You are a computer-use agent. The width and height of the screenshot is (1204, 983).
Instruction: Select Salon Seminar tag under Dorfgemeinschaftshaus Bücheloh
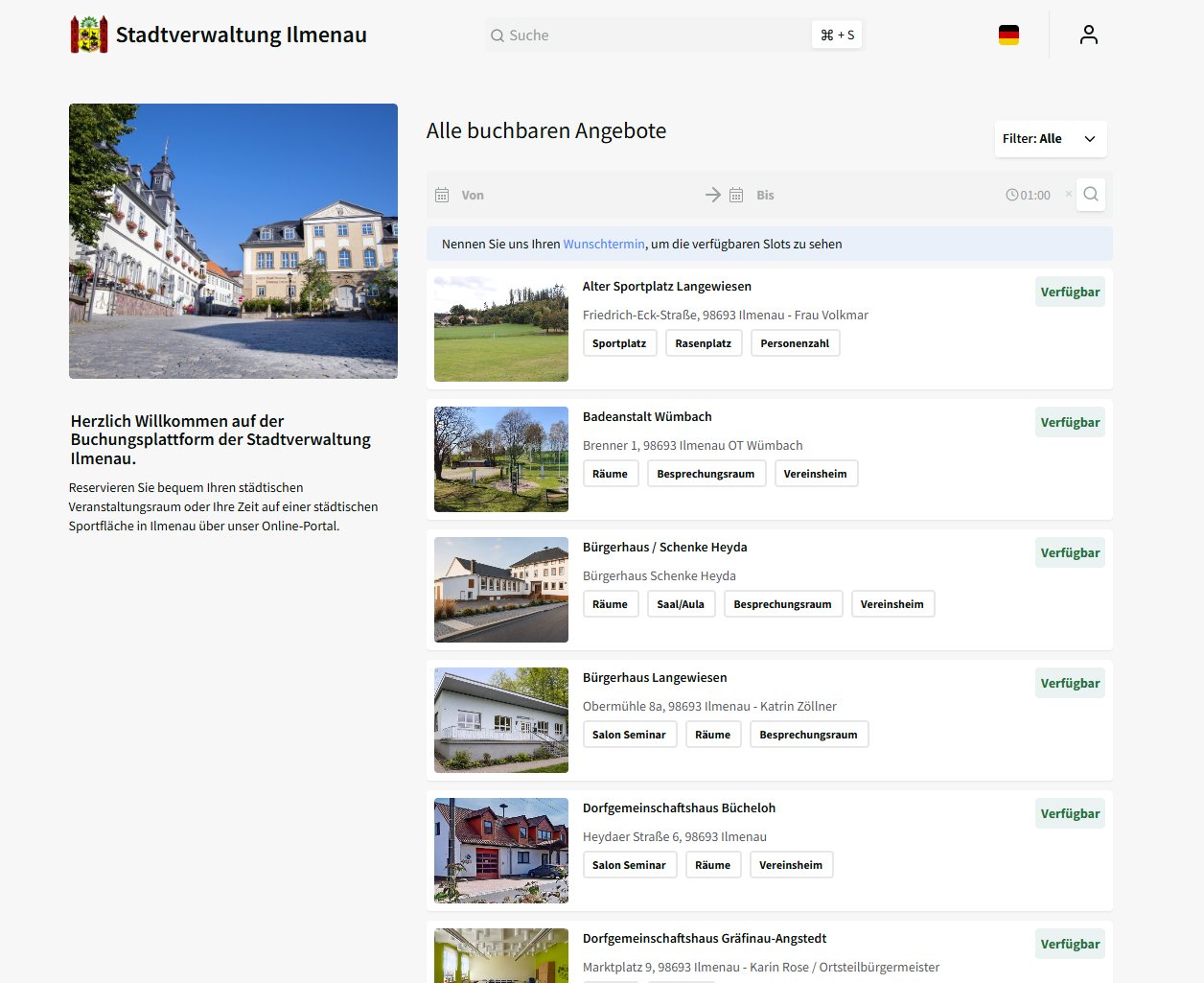(629, 865)
